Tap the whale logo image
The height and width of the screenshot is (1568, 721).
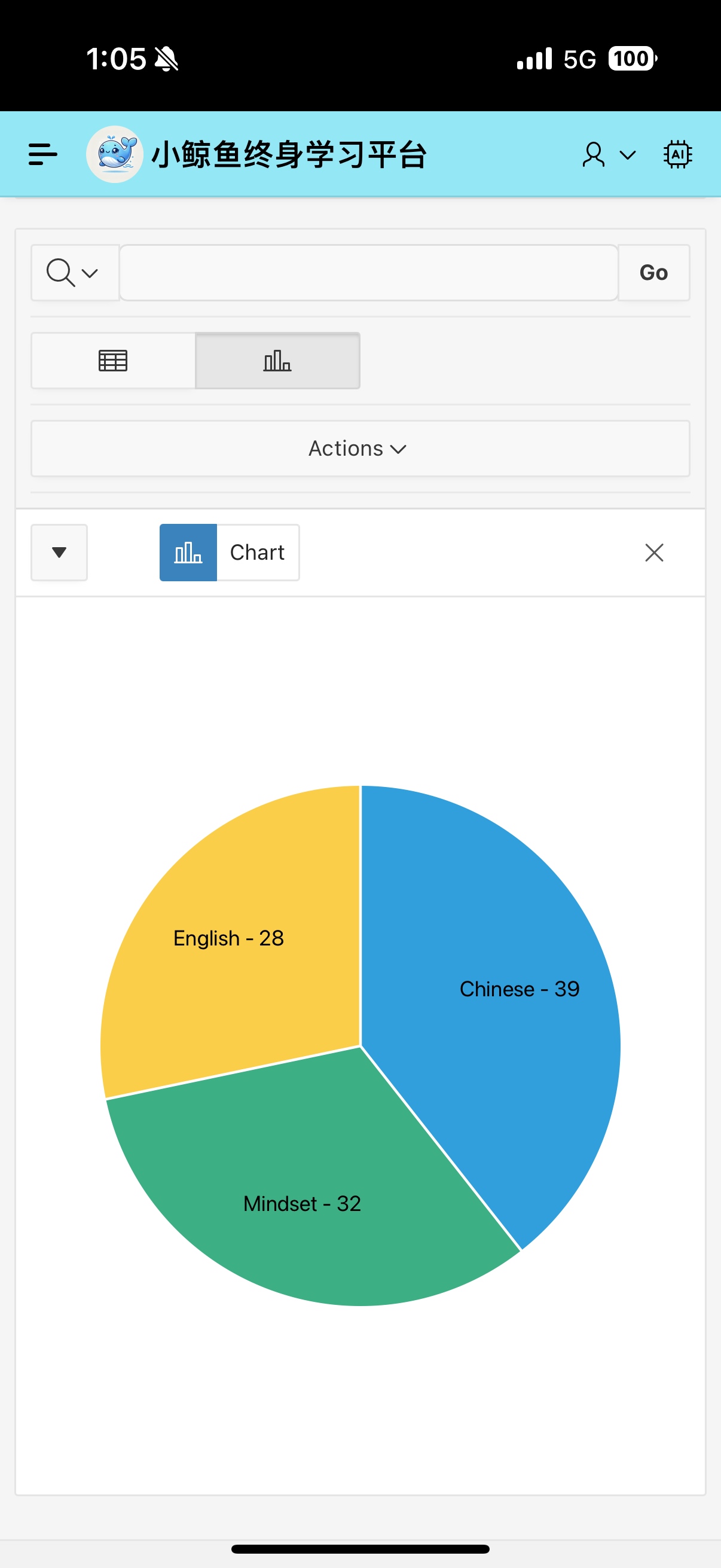tap(114, 155)
